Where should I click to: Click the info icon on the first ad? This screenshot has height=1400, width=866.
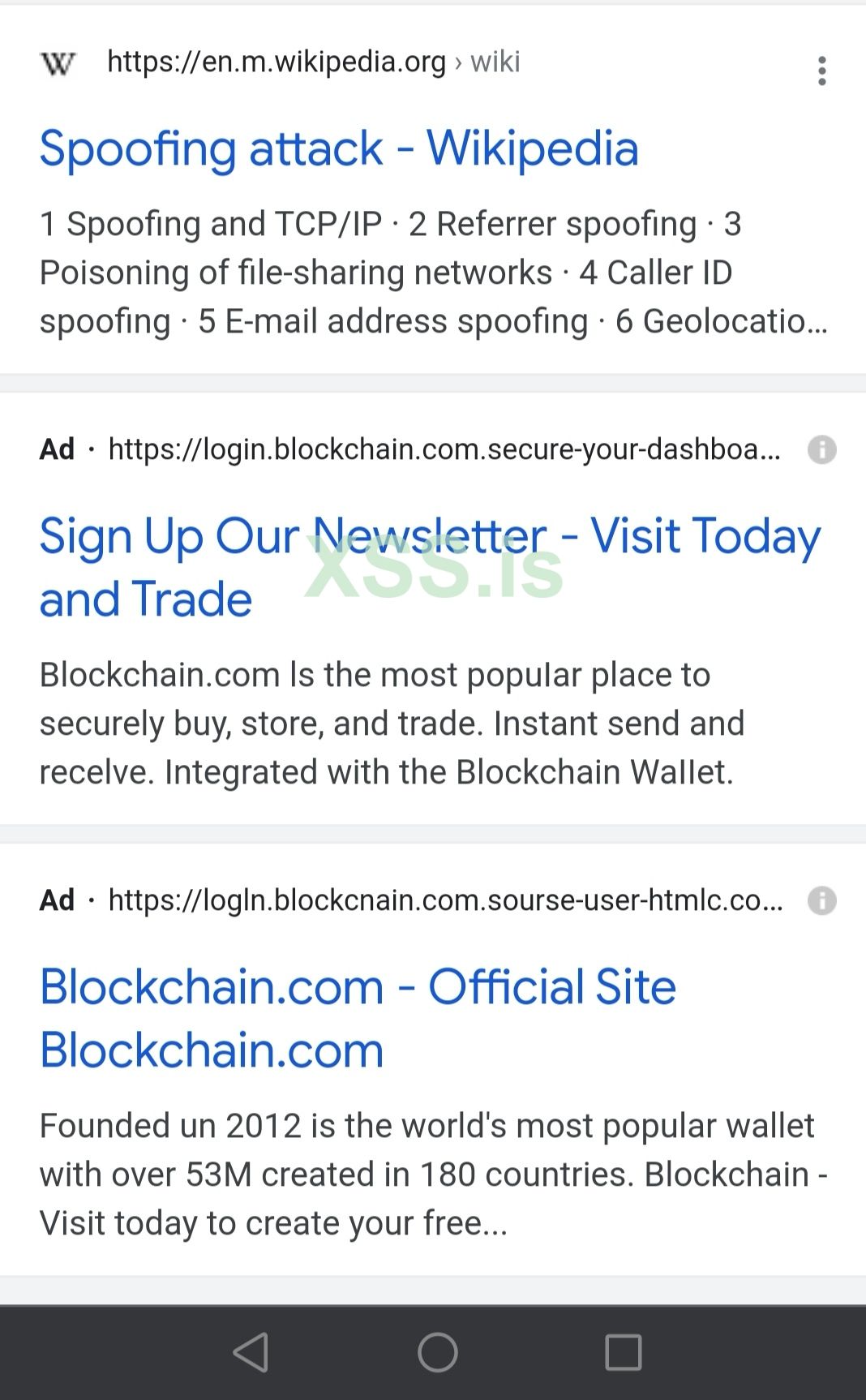point(824,449)
